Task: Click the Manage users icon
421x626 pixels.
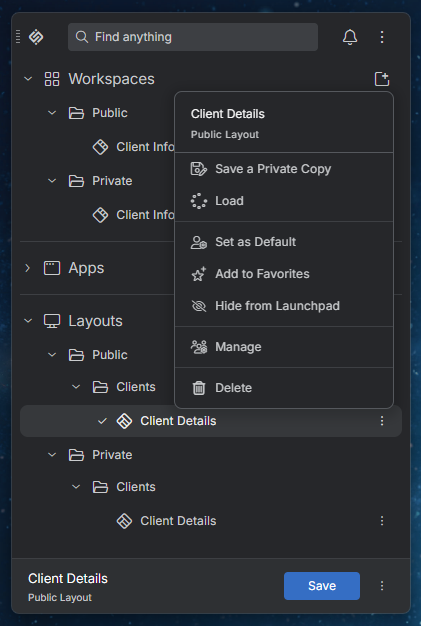Action: coord(199,347)
